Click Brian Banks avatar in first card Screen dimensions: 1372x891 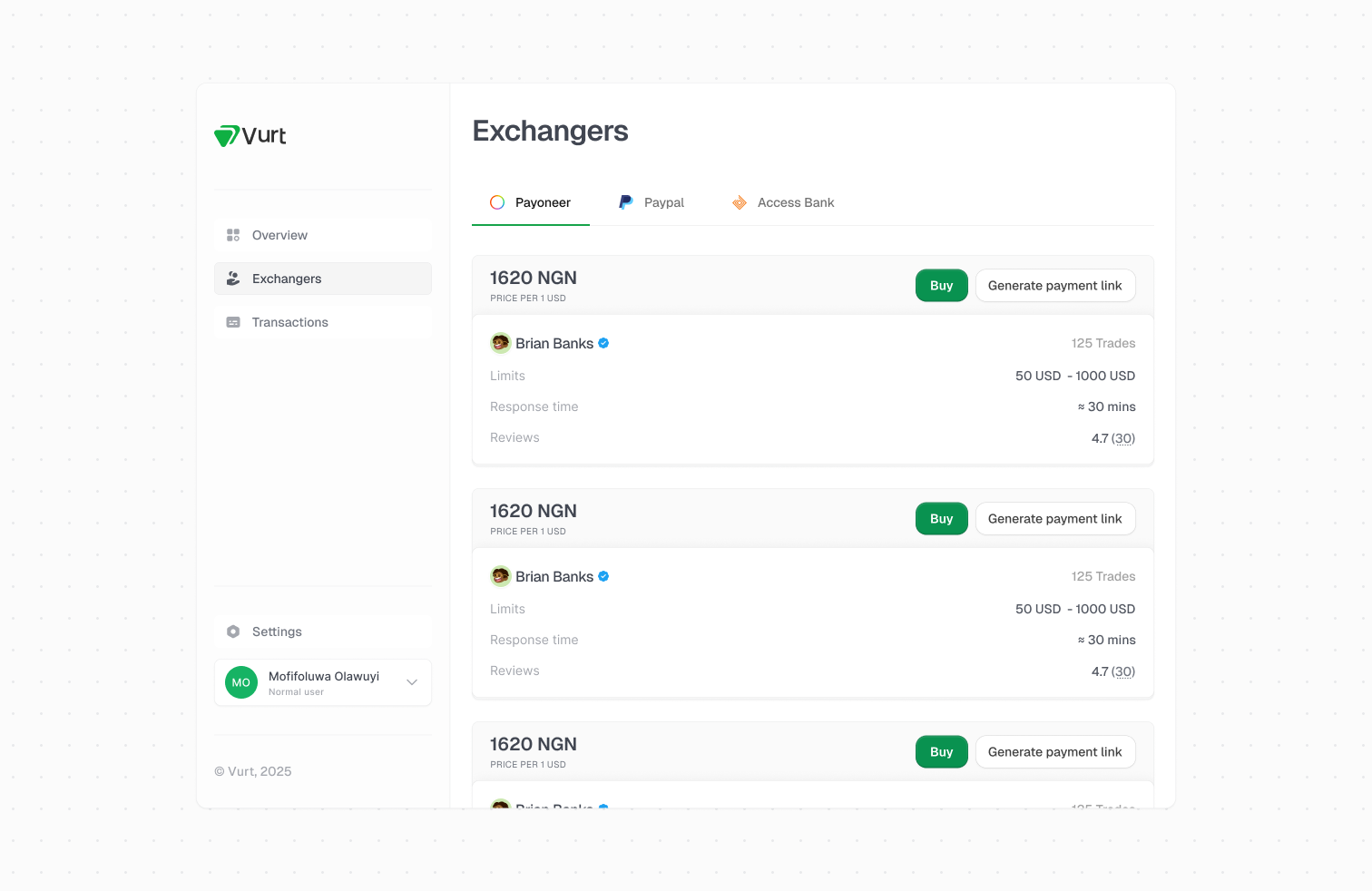click(501, 343)
